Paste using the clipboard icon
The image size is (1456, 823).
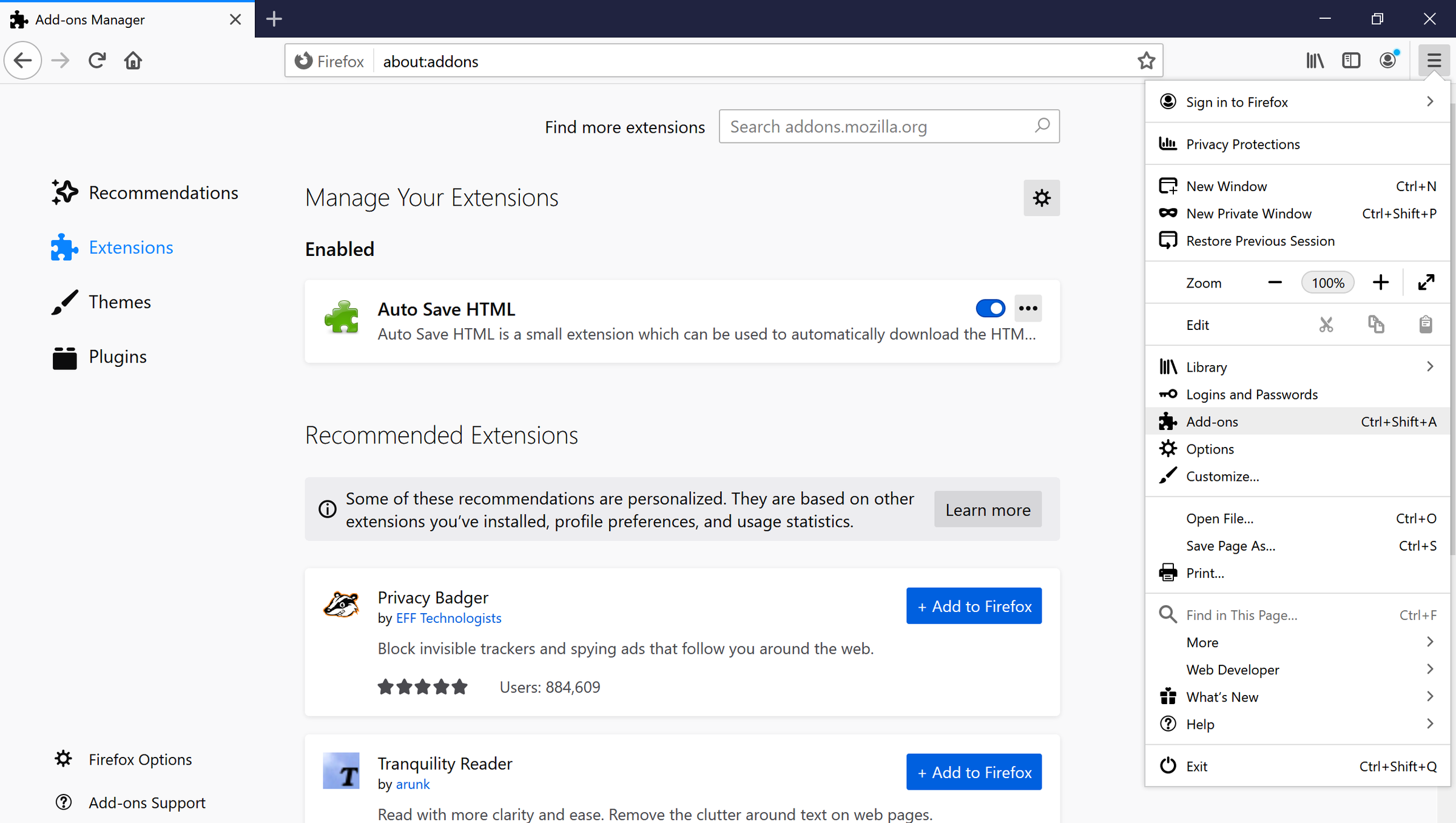[1426, 325]
